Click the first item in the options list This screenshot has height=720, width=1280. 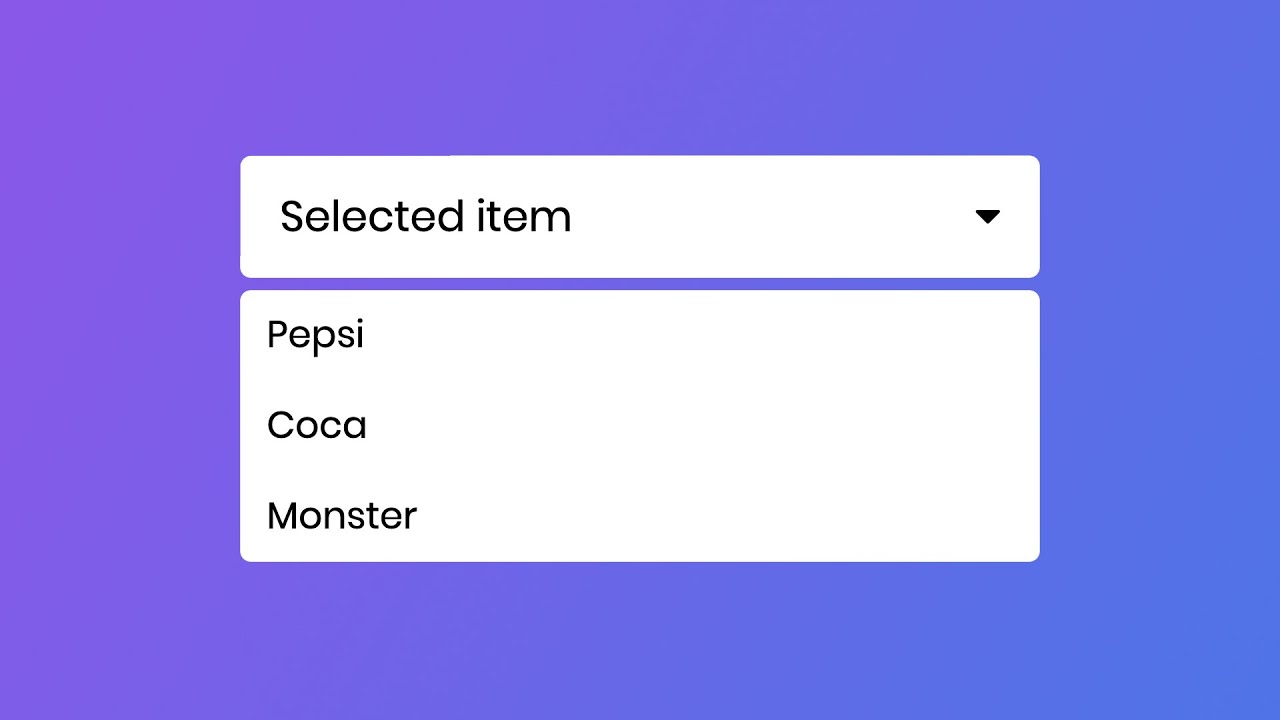316,335
